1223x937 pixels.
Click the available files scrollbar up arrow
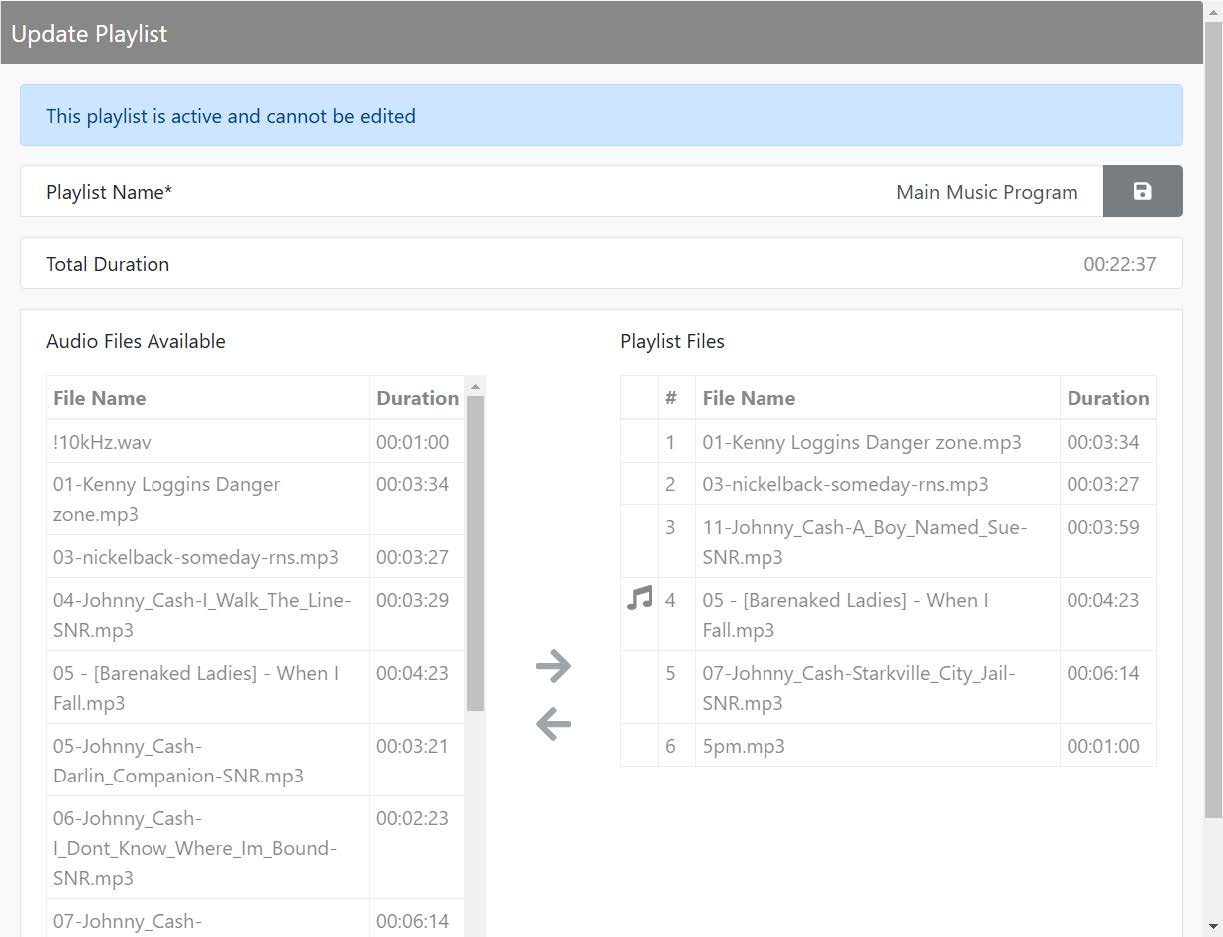tap(475, 386)
